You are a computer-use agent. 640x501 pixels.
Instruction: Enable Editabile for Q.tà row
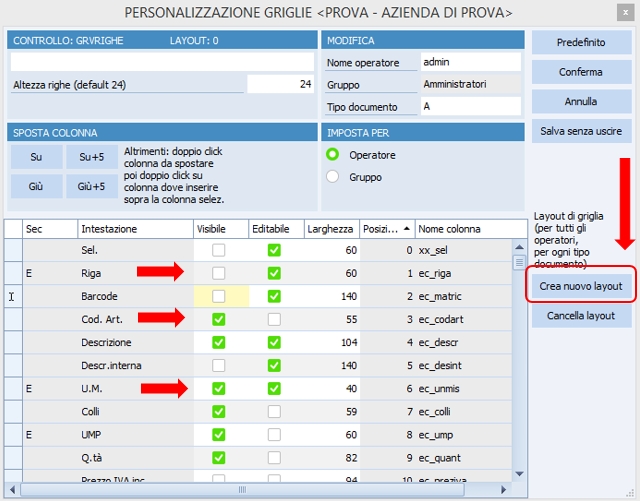click(274, 458)
